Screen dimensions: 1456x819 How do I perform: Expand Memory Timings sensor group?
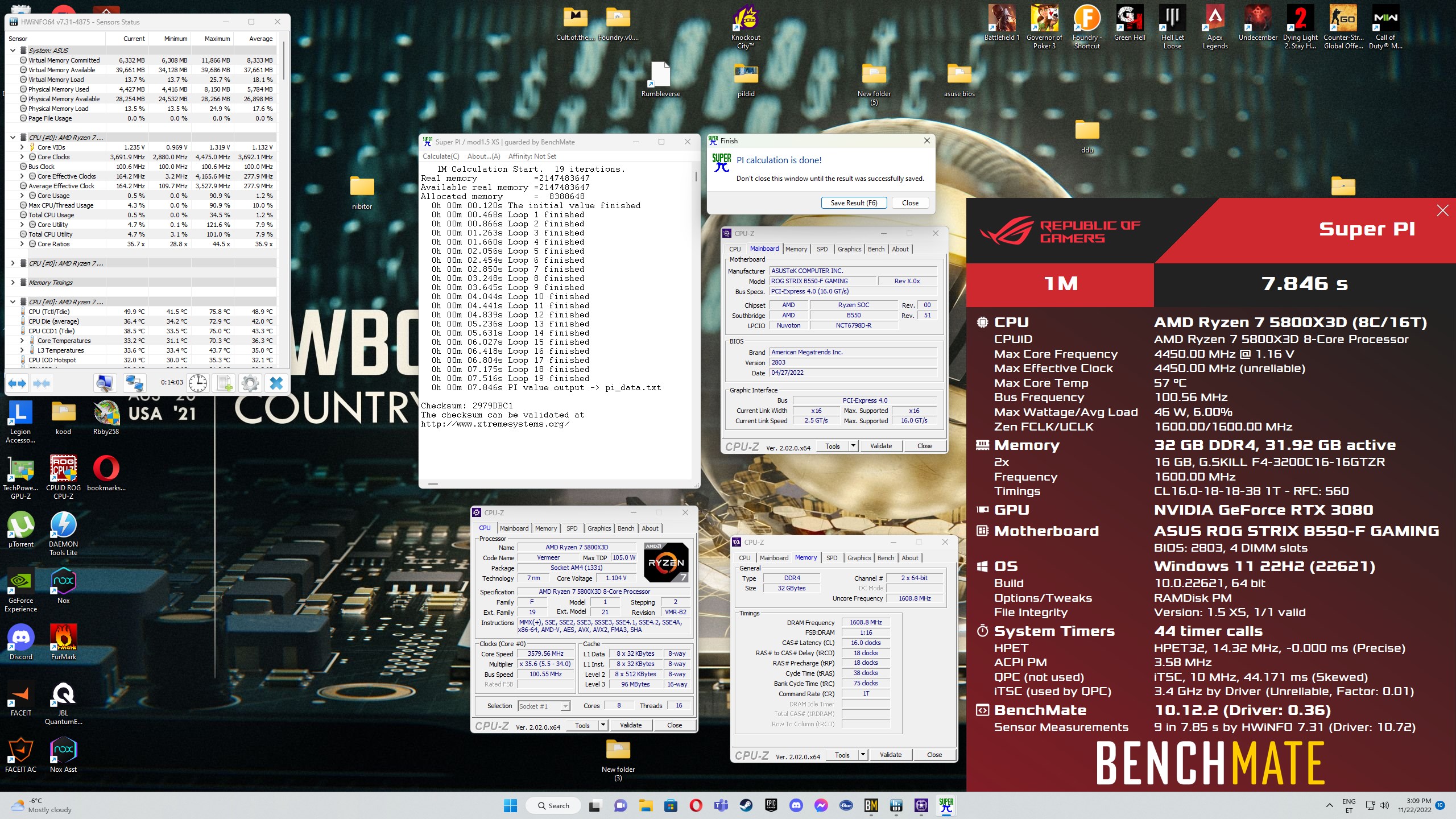pyautogui.click(x=13, y=283)
